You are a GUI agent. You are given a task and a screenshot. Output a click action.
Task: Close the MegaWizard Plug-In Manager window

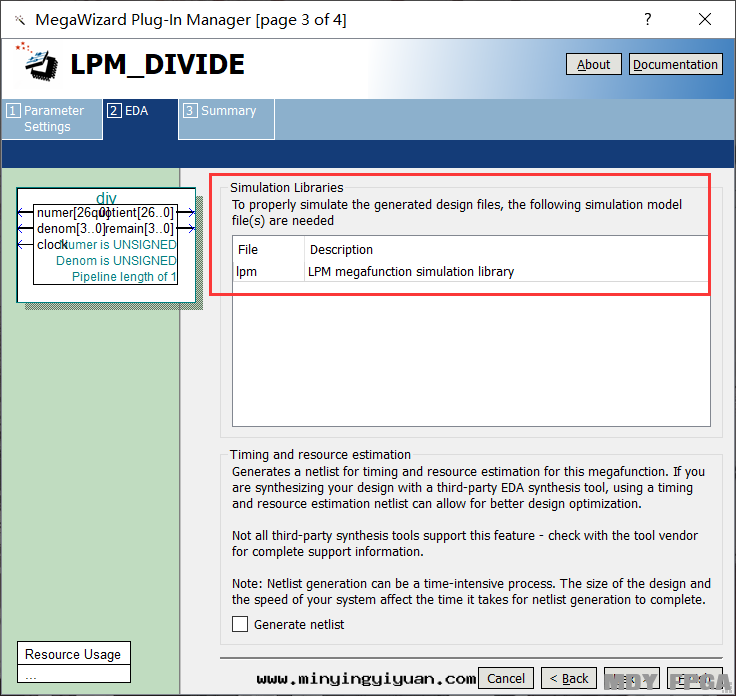click(705, 19)
